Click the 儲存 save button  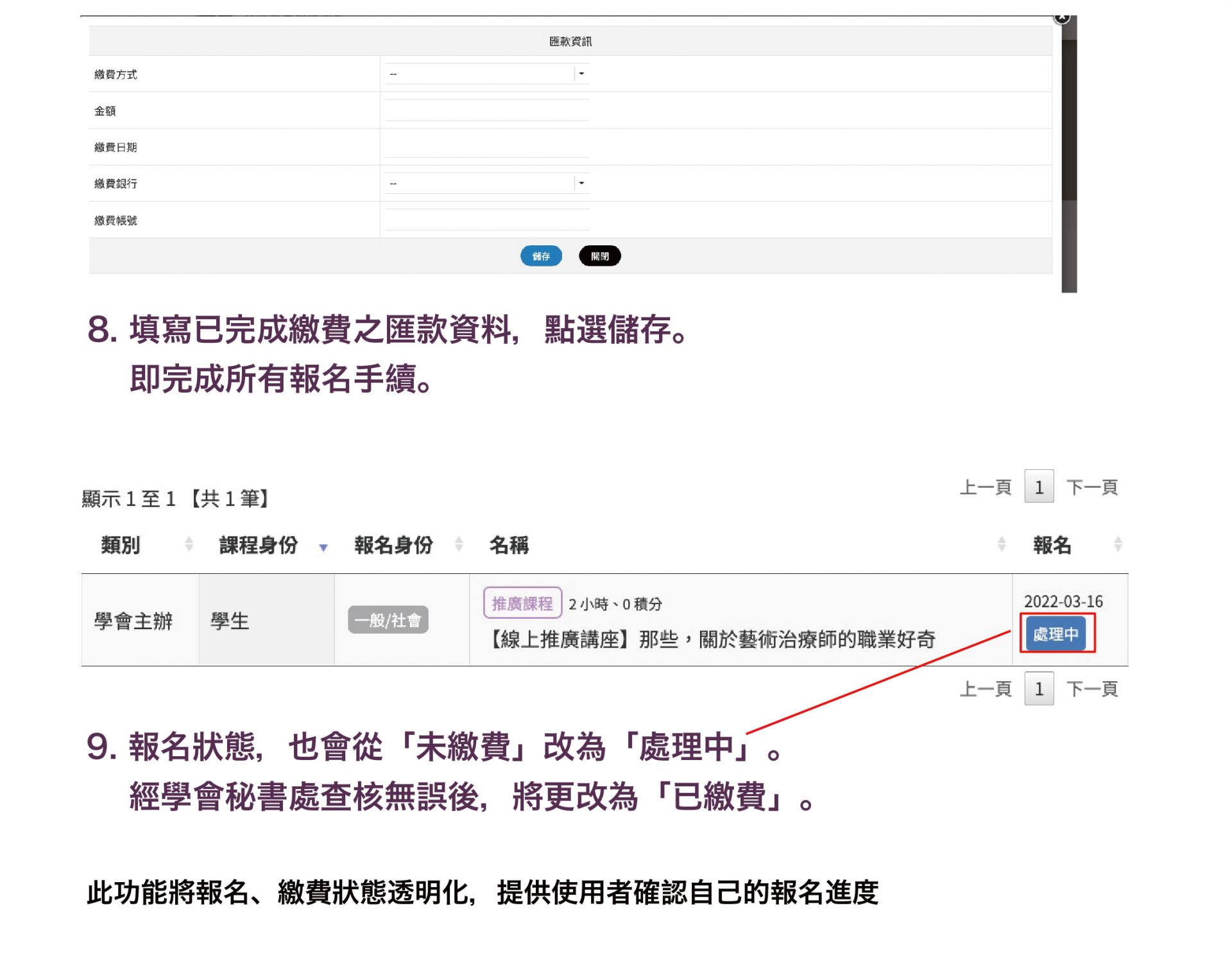point(541,256)
